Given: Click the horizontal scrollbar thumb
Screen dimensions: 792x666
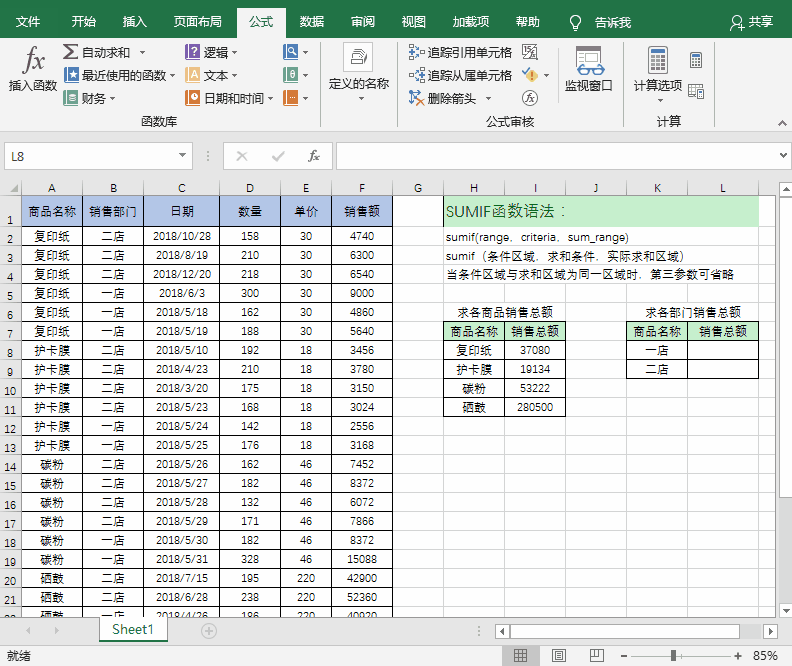Looking at the screenshot, I should click(x=625, y=631).
